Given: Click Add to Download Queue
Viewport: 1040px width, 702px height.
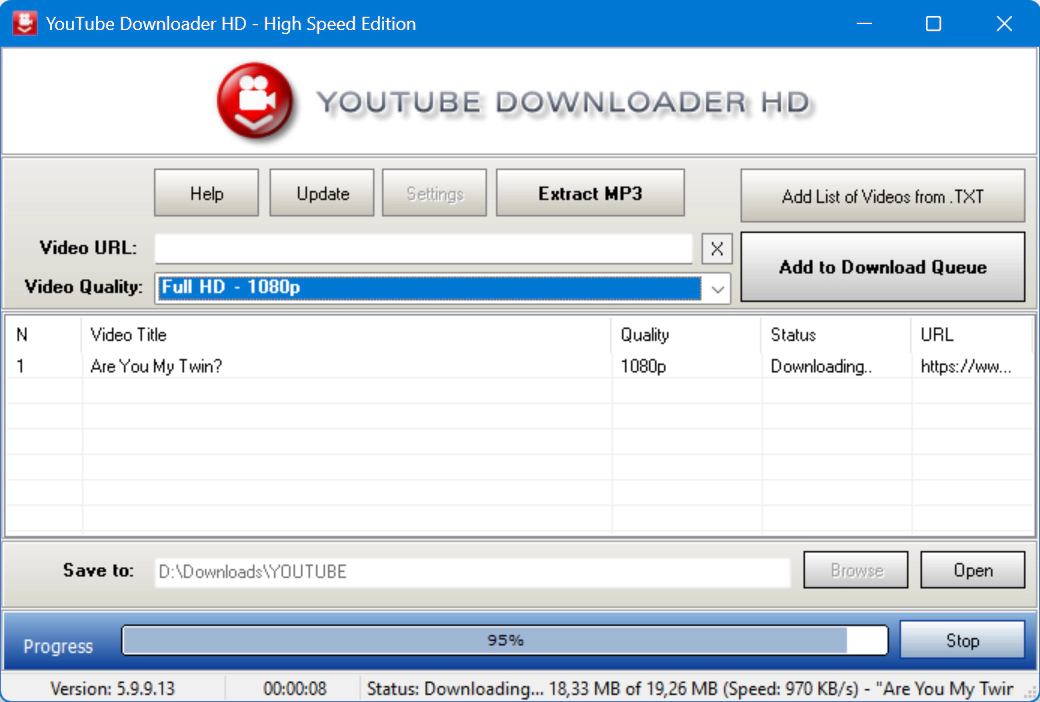Looking at the screenshot, I should (882, 267).
